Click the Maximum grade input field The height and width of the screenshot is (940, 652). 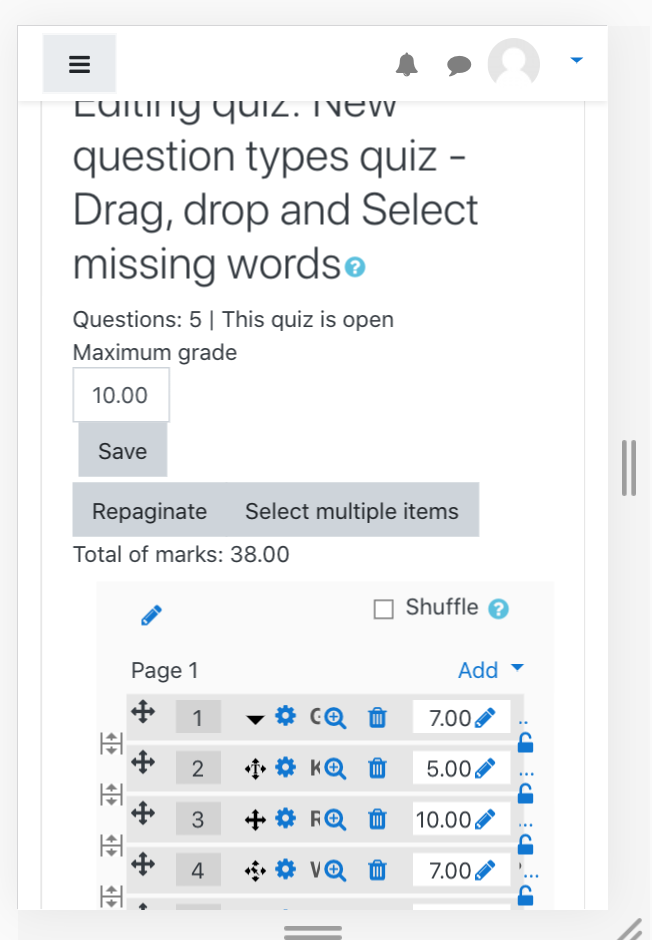[121, 395]
